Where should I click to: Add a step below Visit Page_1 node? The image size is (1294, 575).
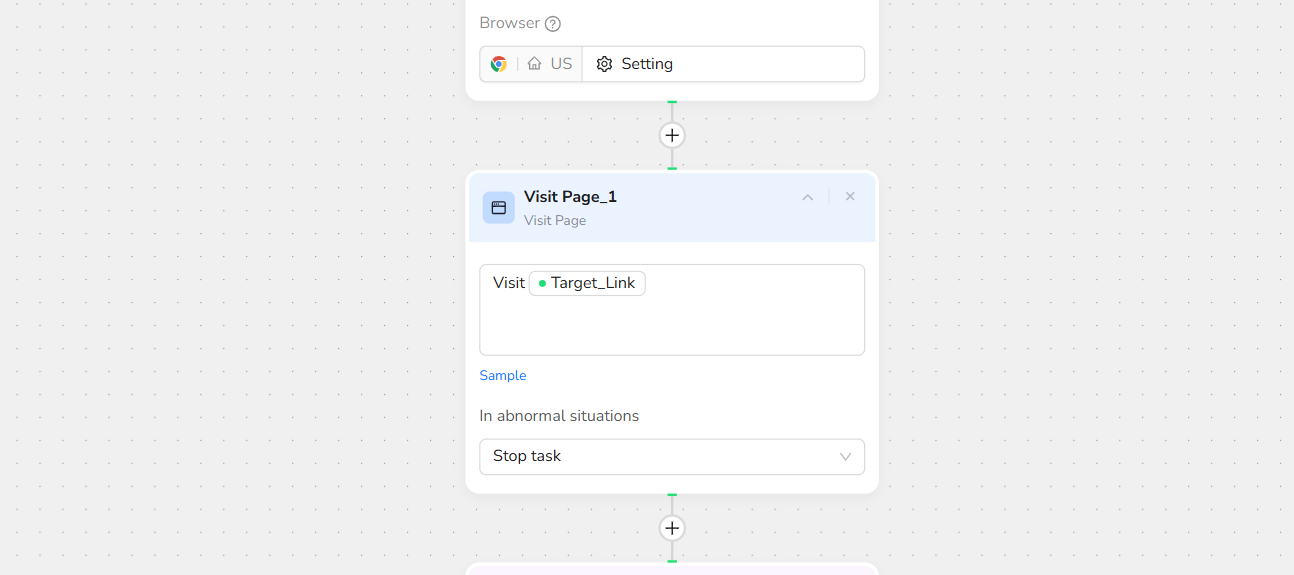(x=672, y=528)
